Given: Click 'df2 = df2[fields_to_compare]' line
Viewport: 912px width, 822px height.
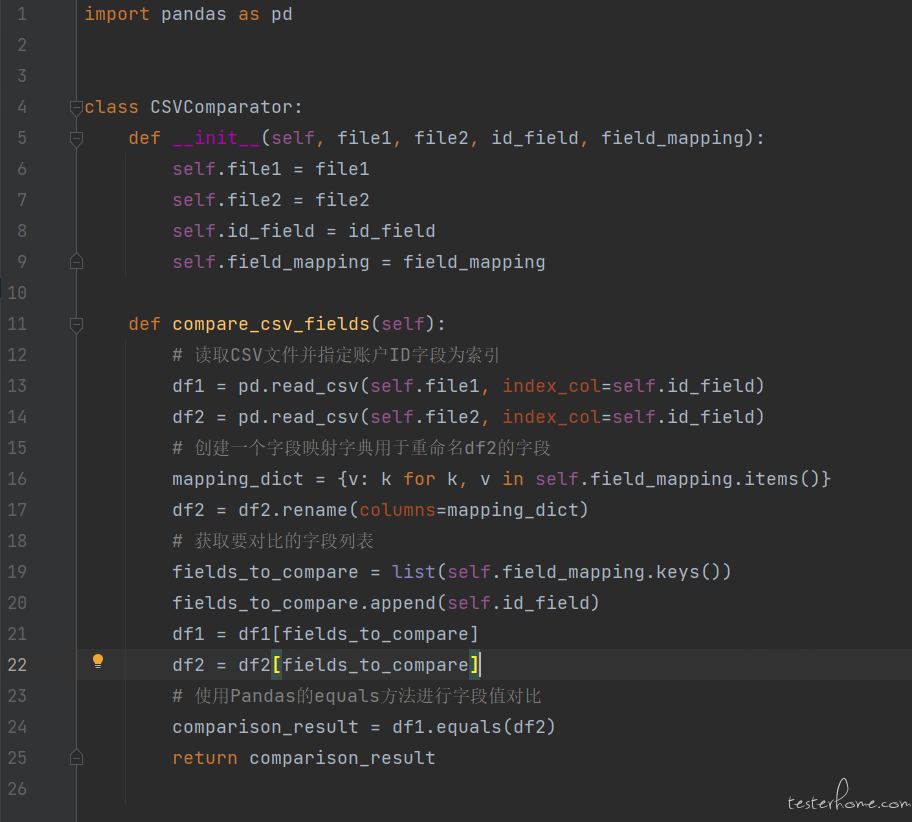Looking at the screenshot, I should tap(325, 665).
